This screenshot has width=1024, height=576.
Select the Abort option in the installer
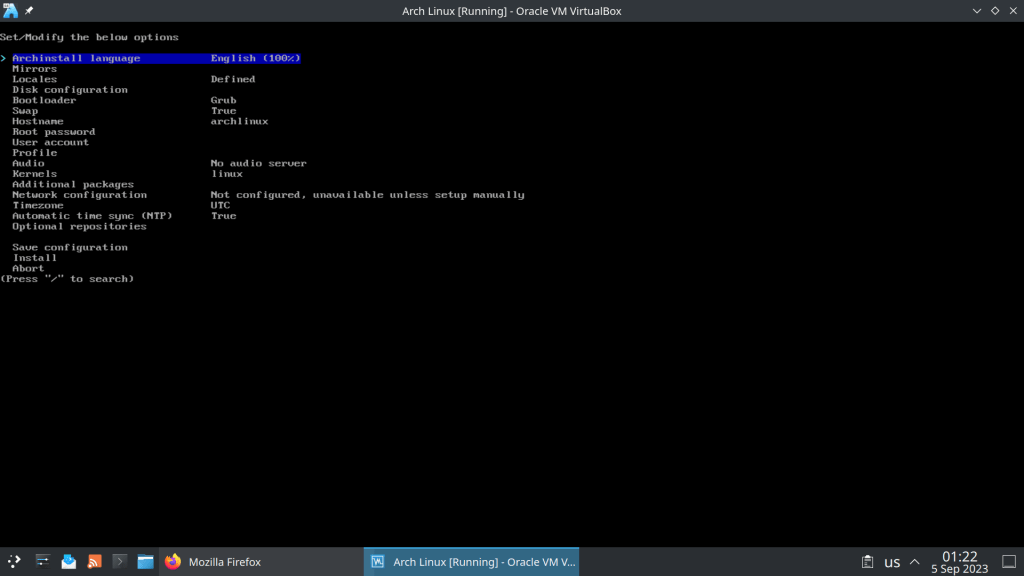[28, 268]
